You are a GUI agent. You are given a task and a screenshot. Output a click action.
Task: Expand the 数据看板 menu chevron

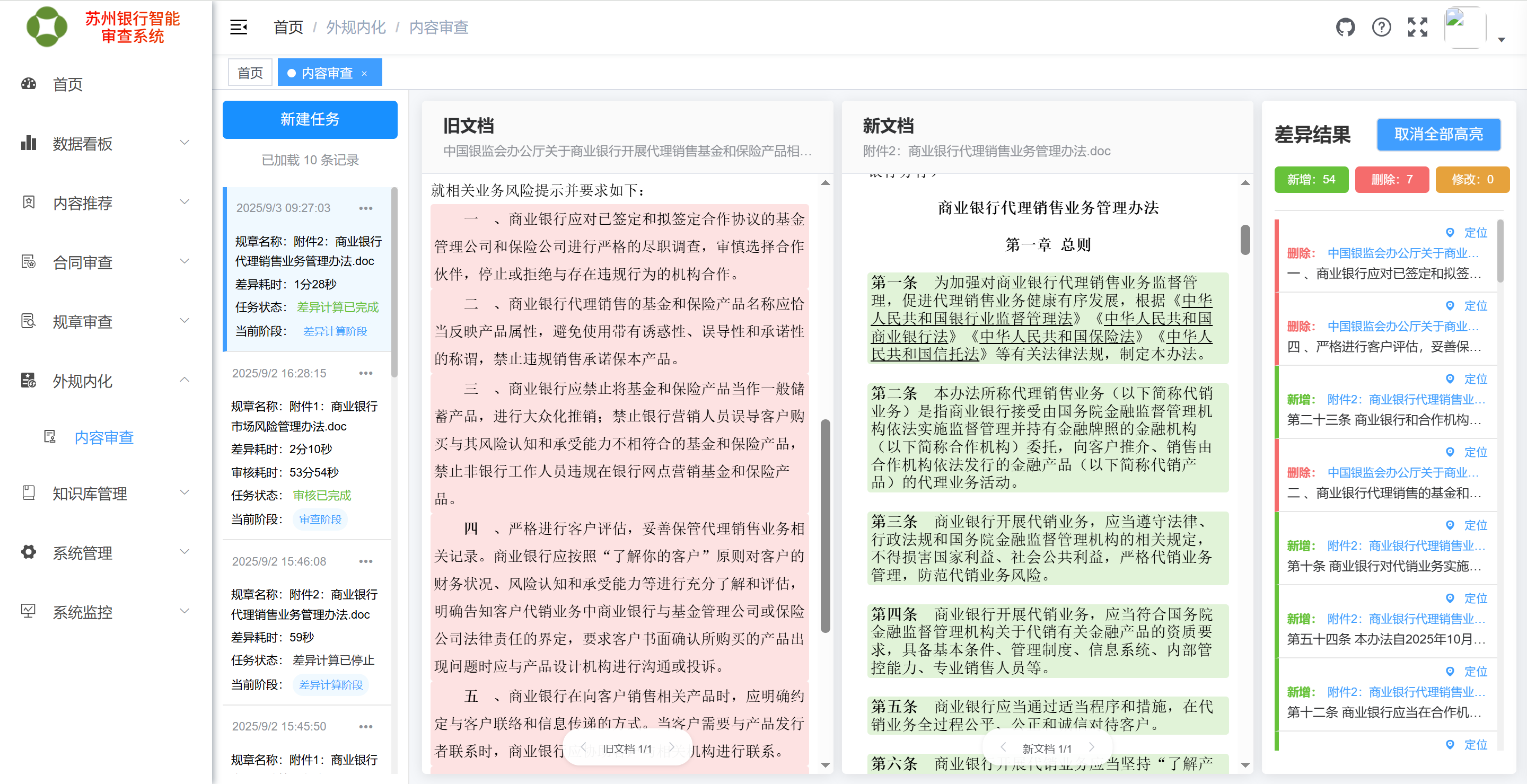185,143
